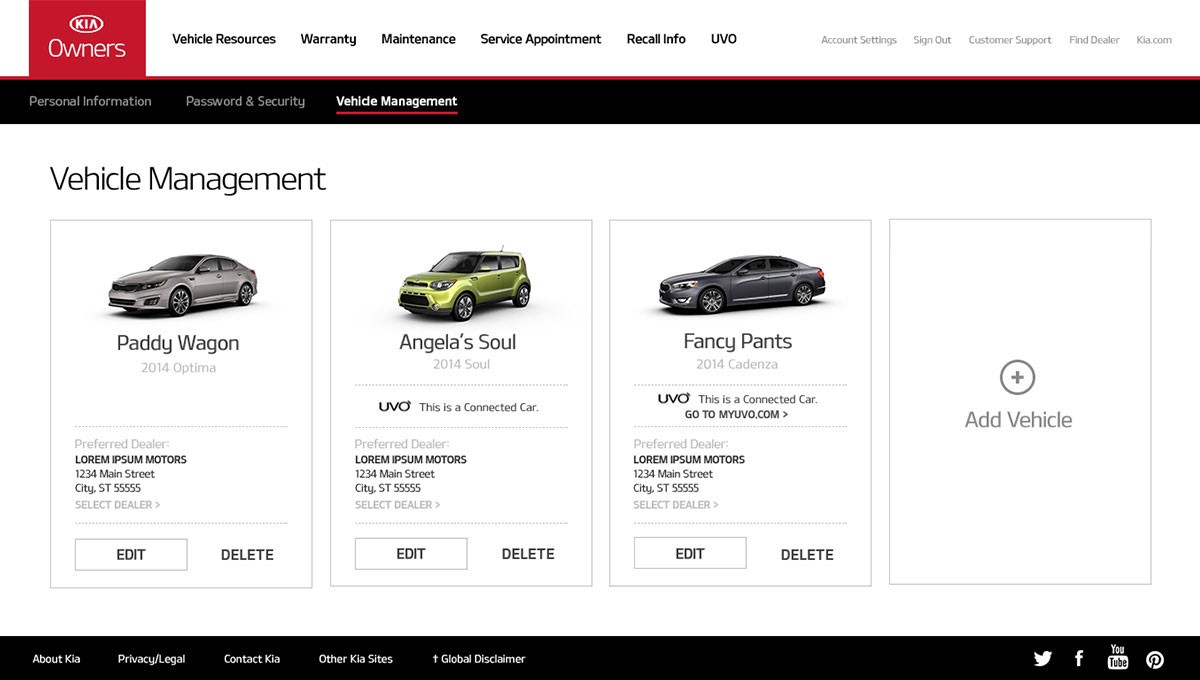1200x680 pixels.
Task: Click the Kia Owners logo
Action: point(87,38)
